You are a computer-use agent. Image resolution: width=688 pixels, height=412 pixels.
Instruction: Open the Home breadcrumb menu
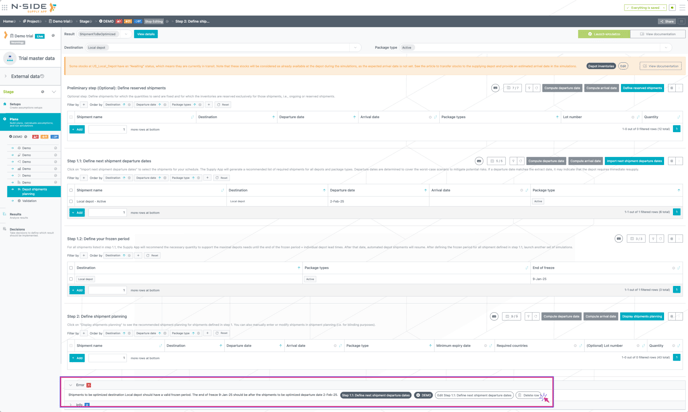tap(9, 21)
